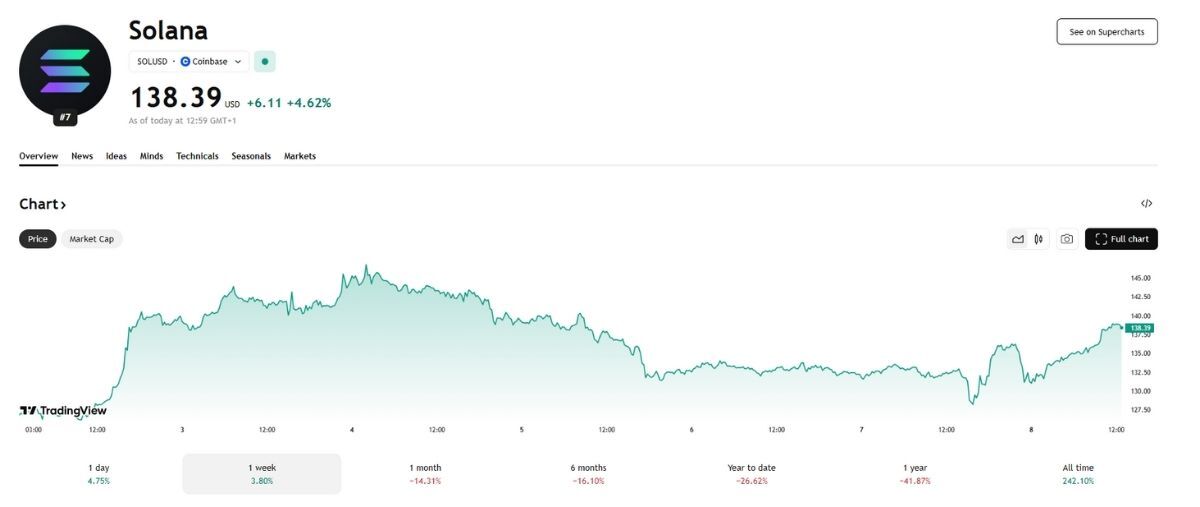This screenshot has height=507, width=1200.
Task: Select the All time range option
Action: [1078, 474]
